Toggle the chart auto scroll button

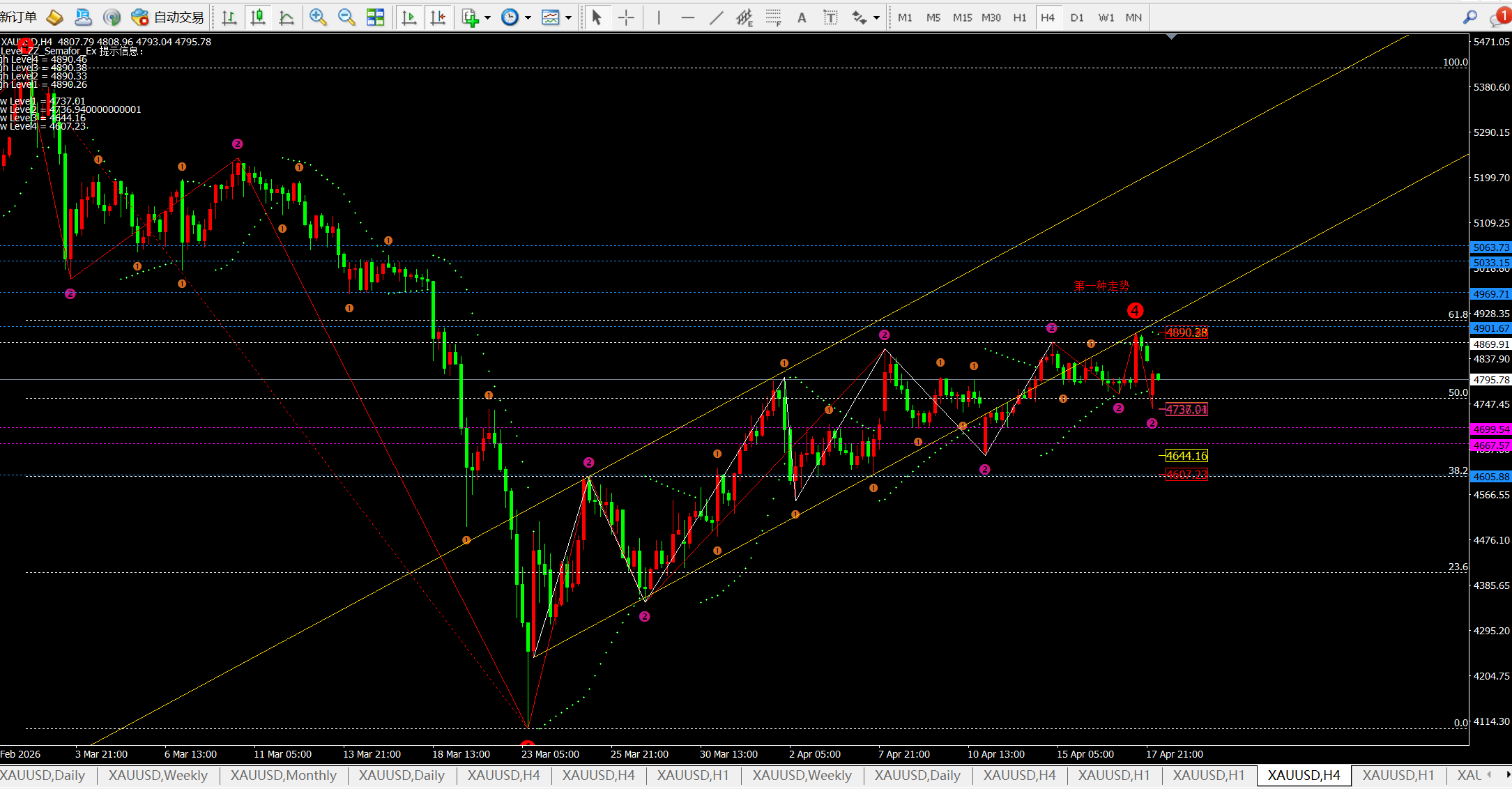409,17
